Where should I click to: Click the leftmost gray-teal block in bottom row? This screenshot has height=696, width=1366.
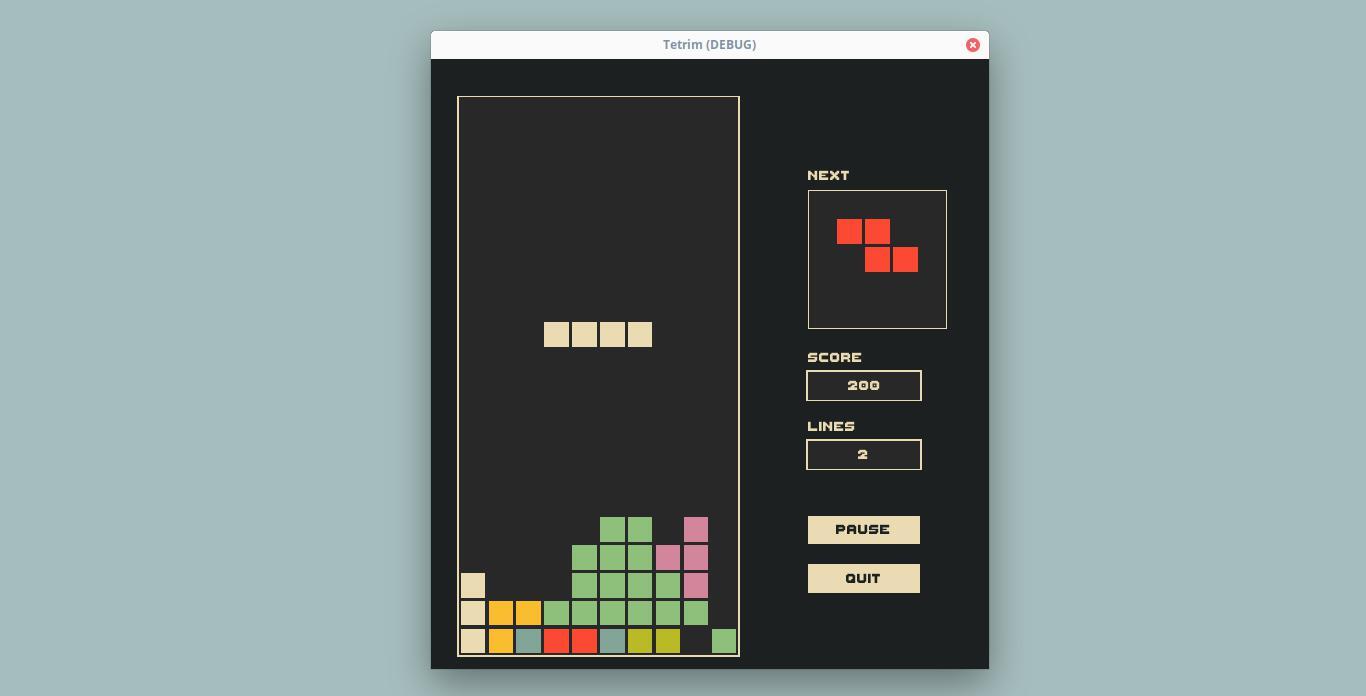coord(529,641)
